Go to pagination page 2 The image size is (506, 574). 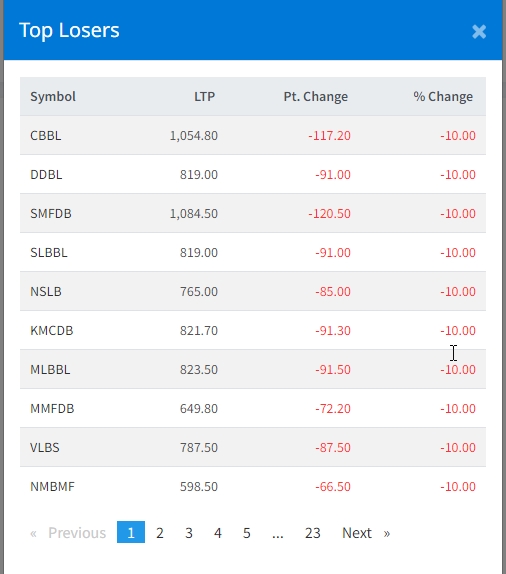tap(160, 533)
